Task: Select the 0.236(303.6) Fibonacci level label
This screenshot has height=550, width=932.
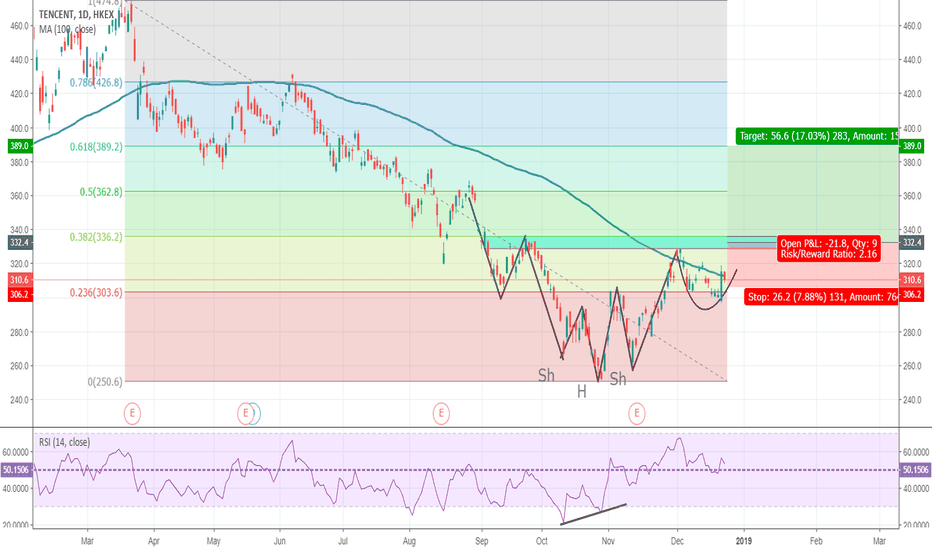Action: coord(96,293)
